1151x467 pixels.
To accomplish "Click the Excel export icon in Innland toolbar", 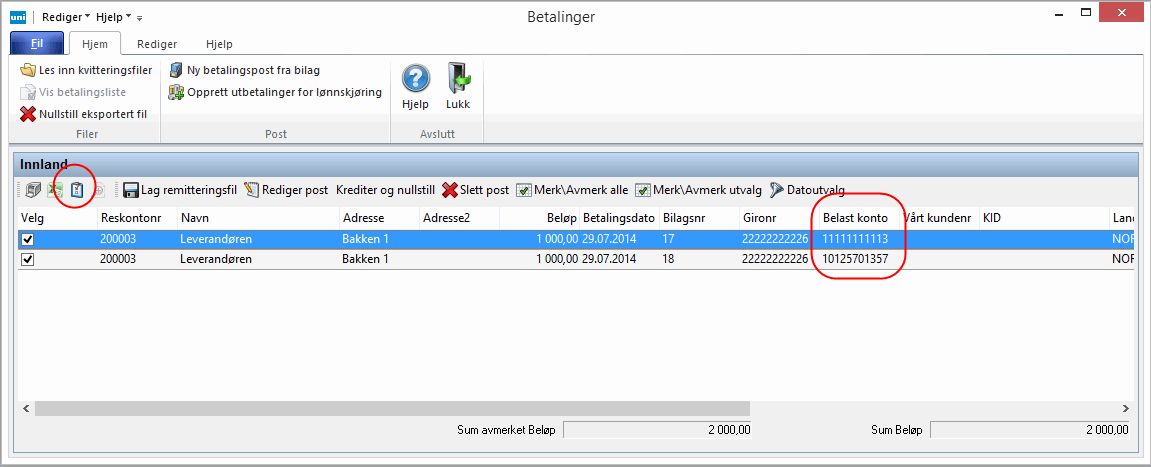I will [56, 189].
